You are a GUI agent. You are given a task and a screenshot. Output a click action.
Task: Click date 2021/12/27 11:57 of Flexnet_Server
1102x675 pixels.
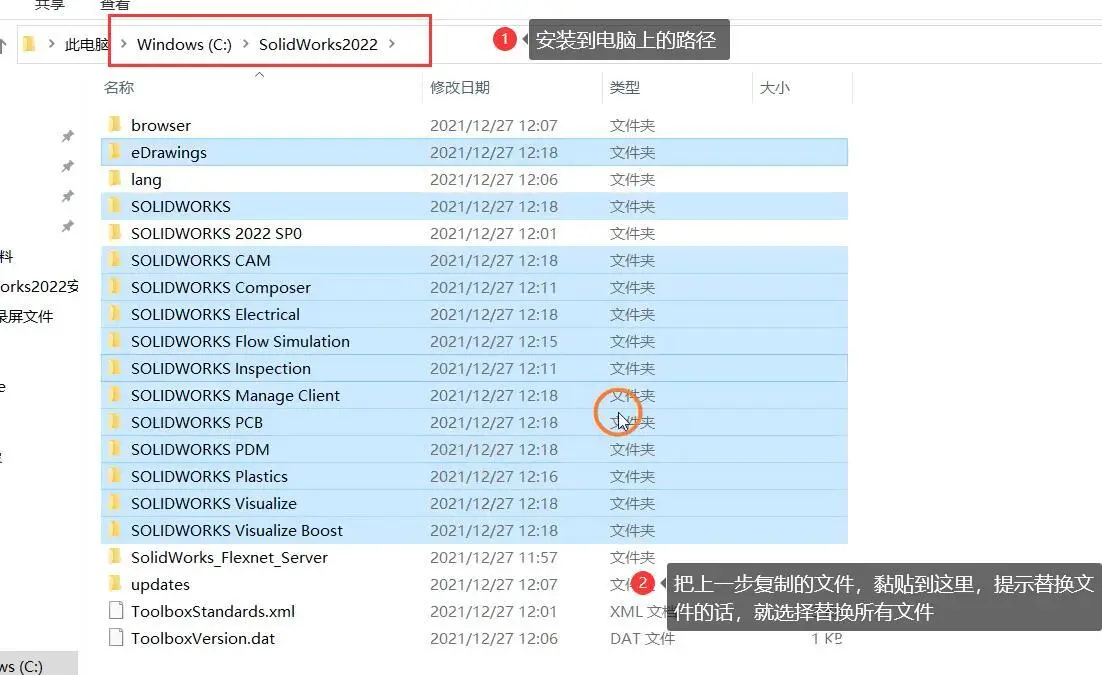(x=493, y=558)
